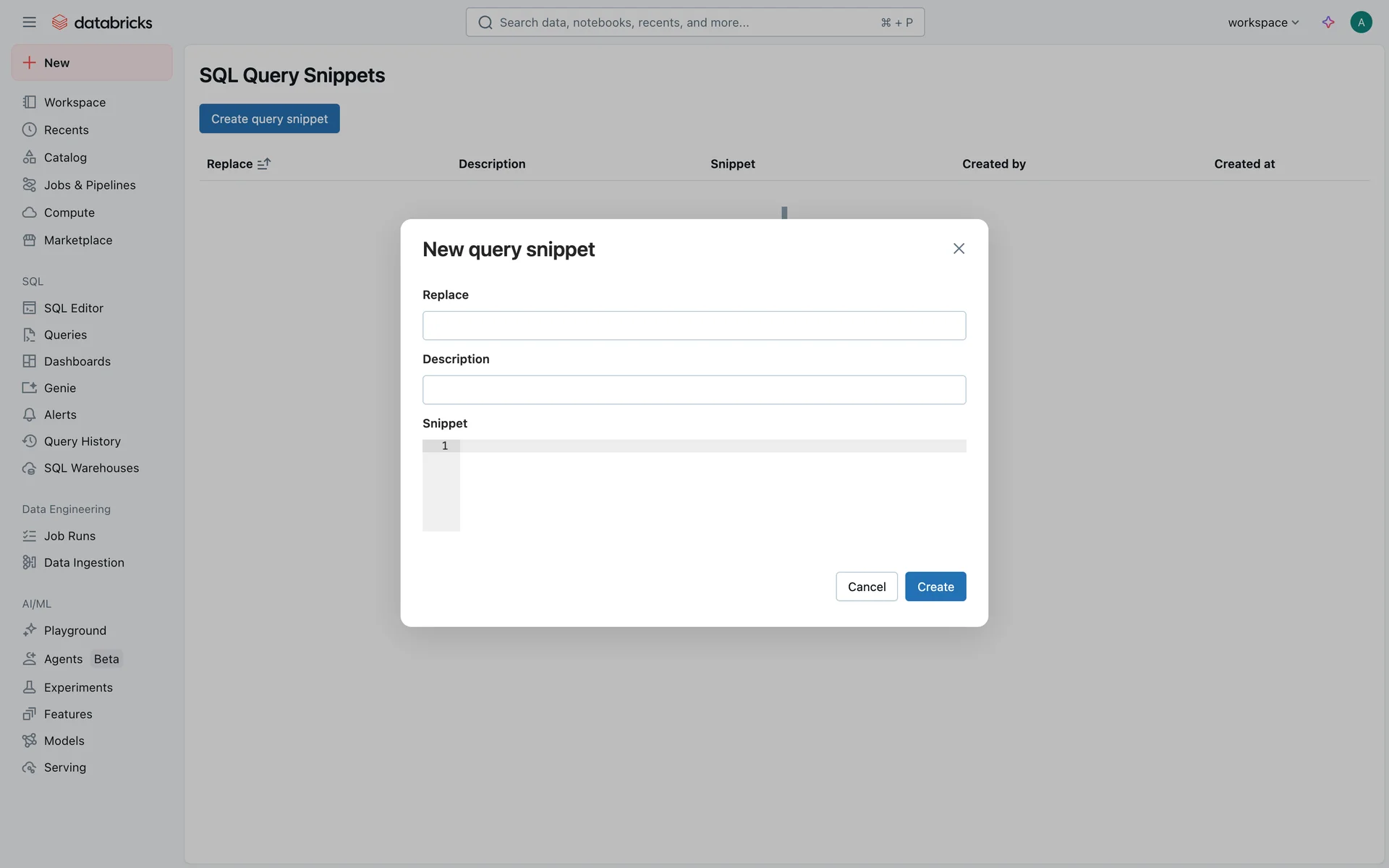The height and width of the screenshot is (868, 1389).
Task: Expand the workspace dropdown
Action: [1263, 22]
